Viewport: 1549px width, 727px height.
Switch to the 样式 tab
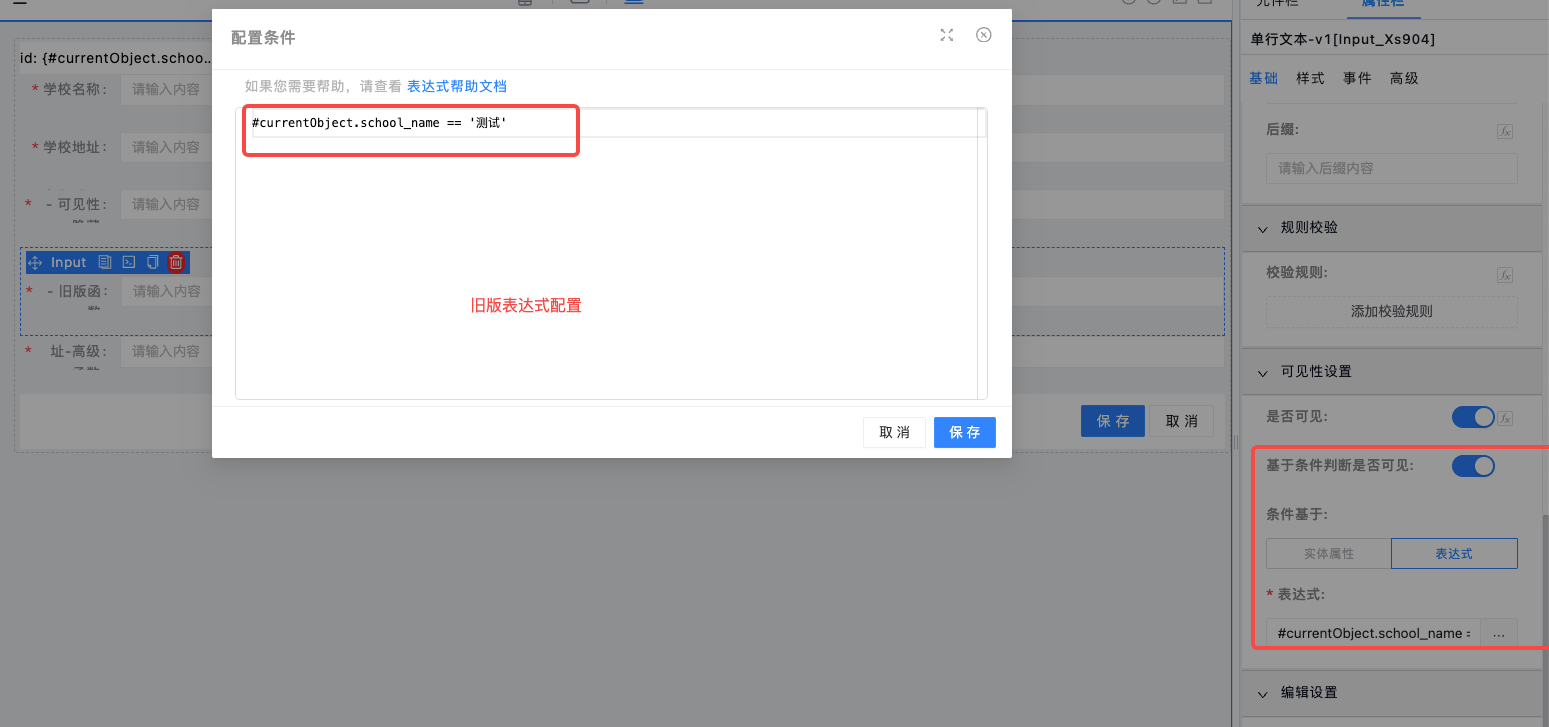click(1310, 78)
